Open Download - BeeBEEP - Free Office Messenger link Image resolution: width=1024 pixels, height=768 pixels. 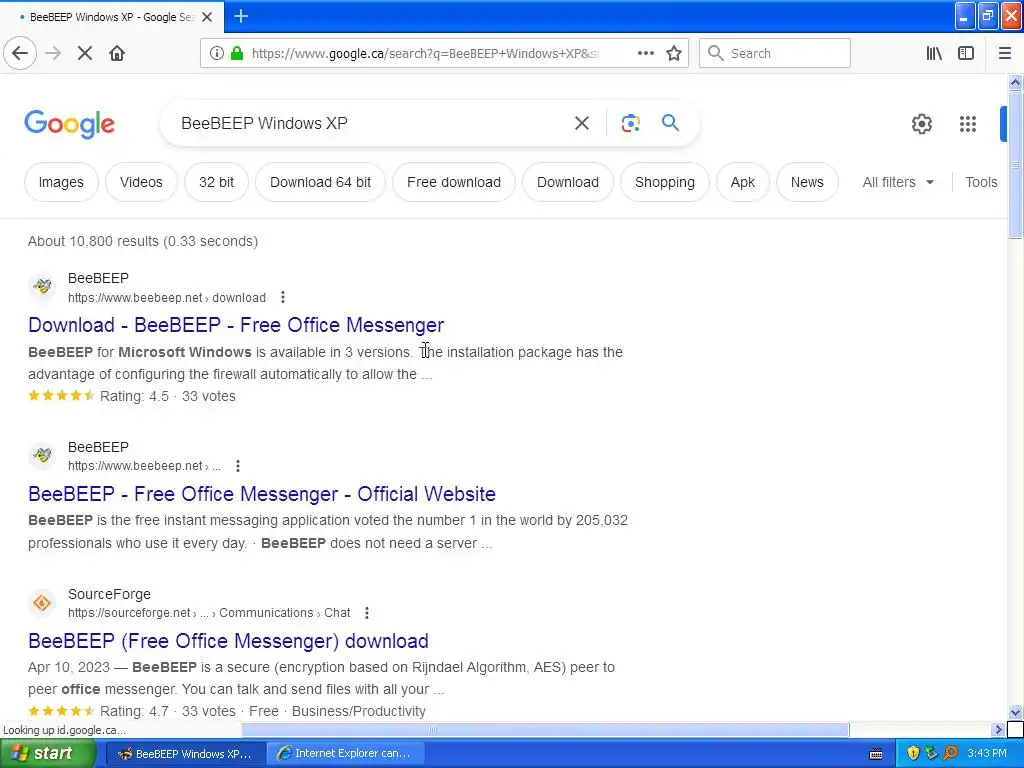point(236,325)
